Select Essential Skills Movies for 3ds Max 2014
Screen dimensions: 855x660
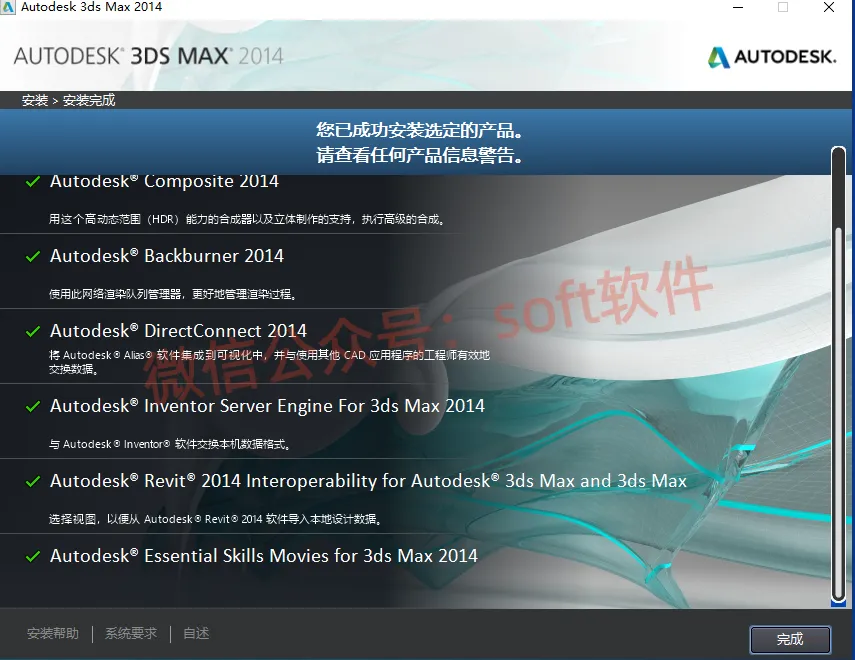coord(264,556)
